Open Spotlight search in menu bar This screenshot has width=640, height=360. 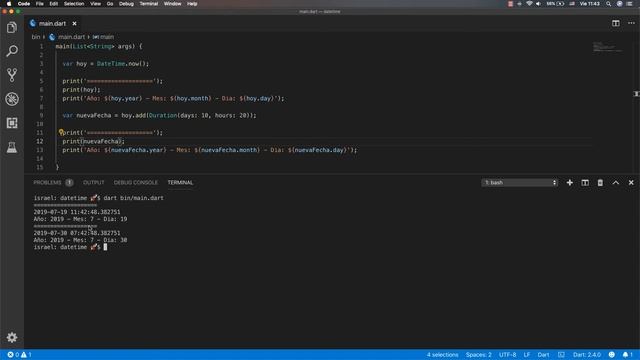pos(609,4)
